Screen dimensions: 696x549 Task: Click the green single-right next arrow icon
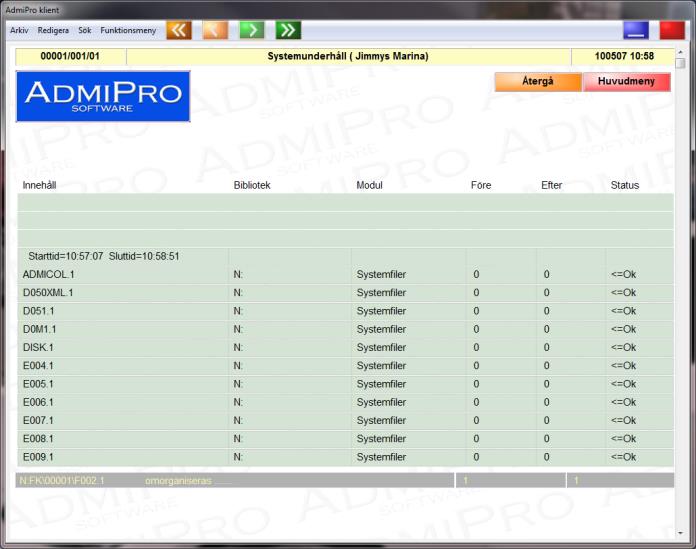tap(252, 30)
